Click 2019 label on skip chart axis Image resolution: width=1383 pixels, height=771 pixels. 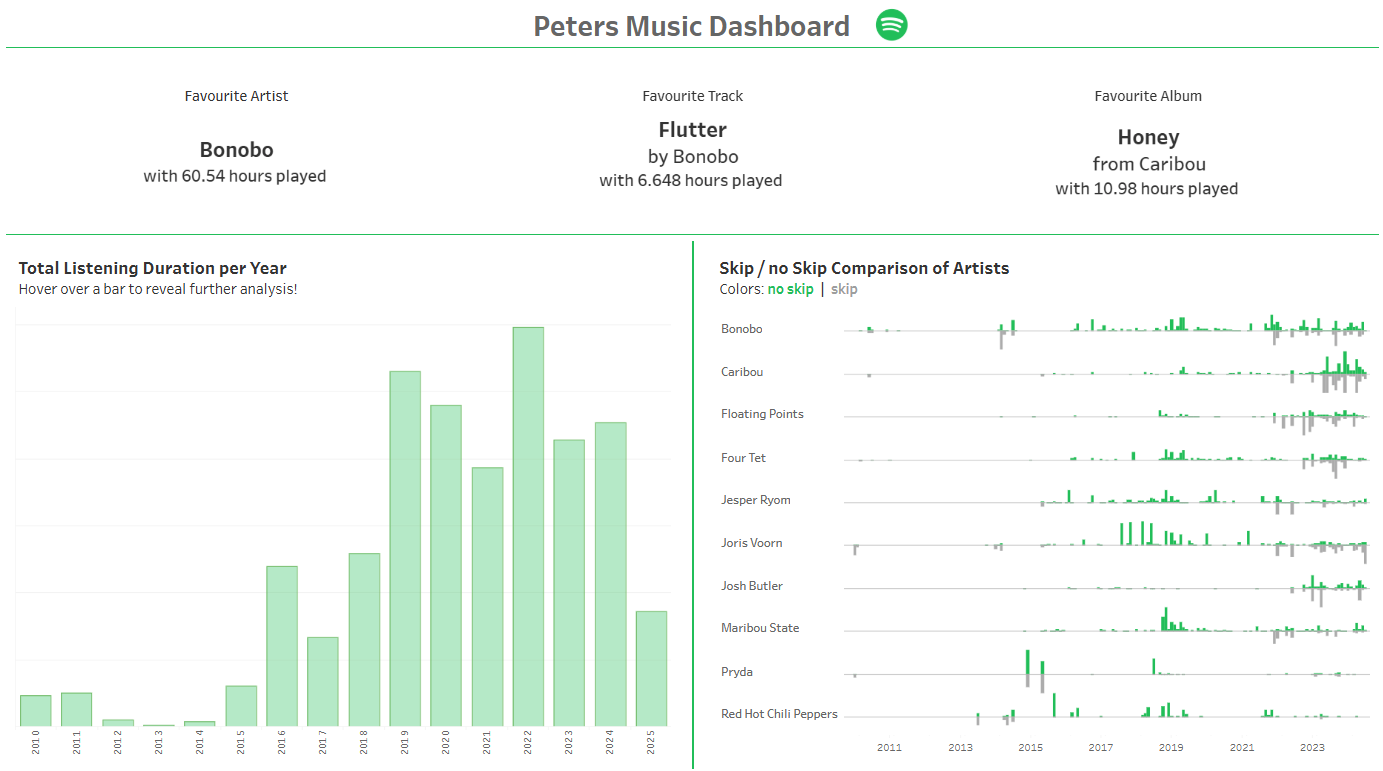[1171, 747]
